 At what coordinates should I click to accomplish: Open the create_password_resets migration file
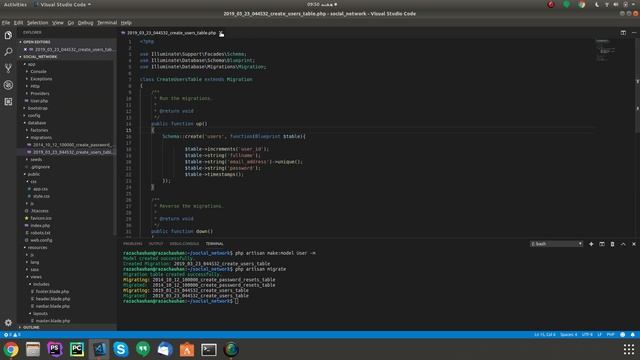pos(71,145)
